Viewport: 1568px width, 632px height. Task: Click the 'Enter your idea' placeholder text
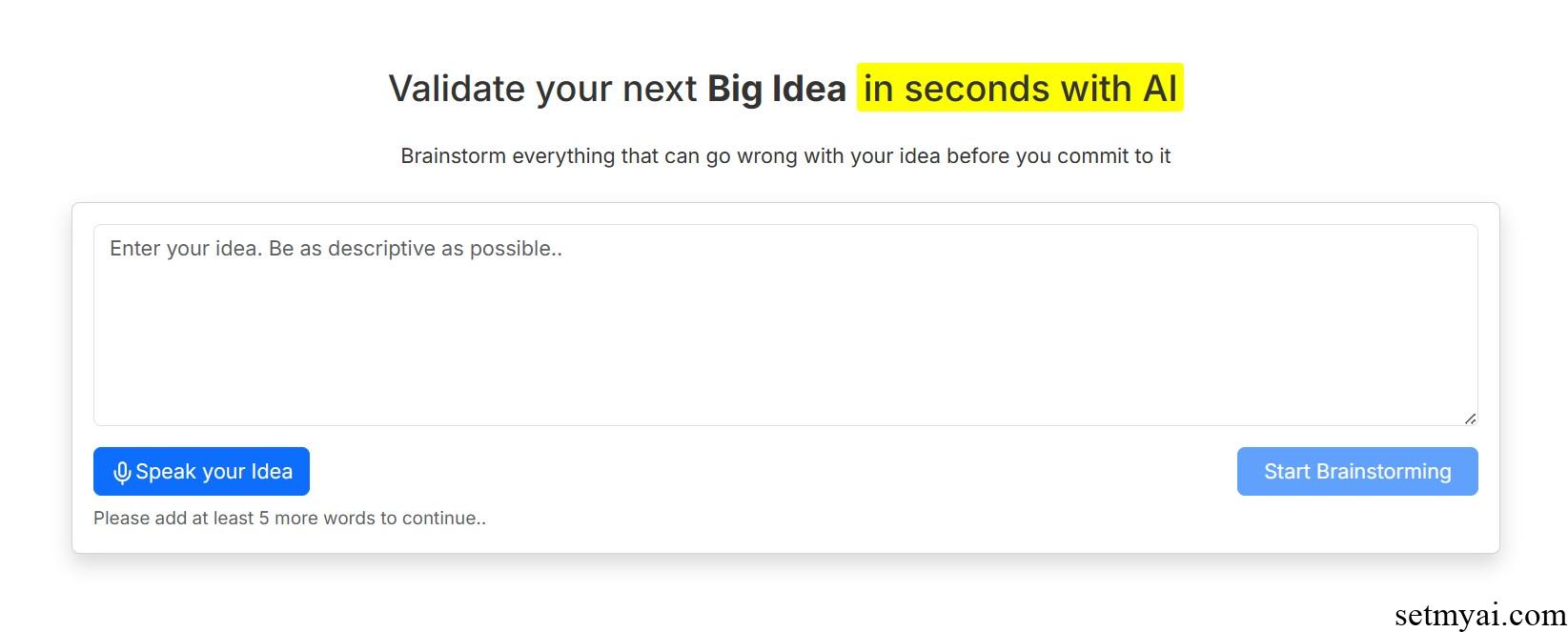tap(336, 249)
